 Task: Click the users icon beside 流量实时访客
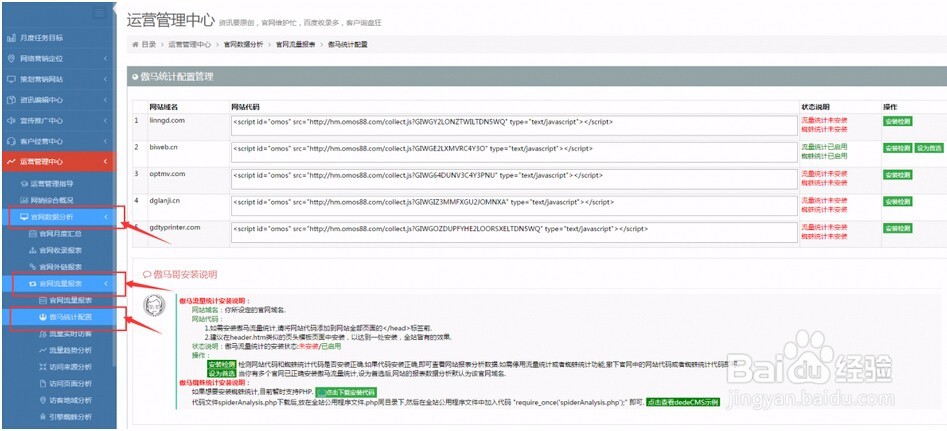[x=42, y=333]
